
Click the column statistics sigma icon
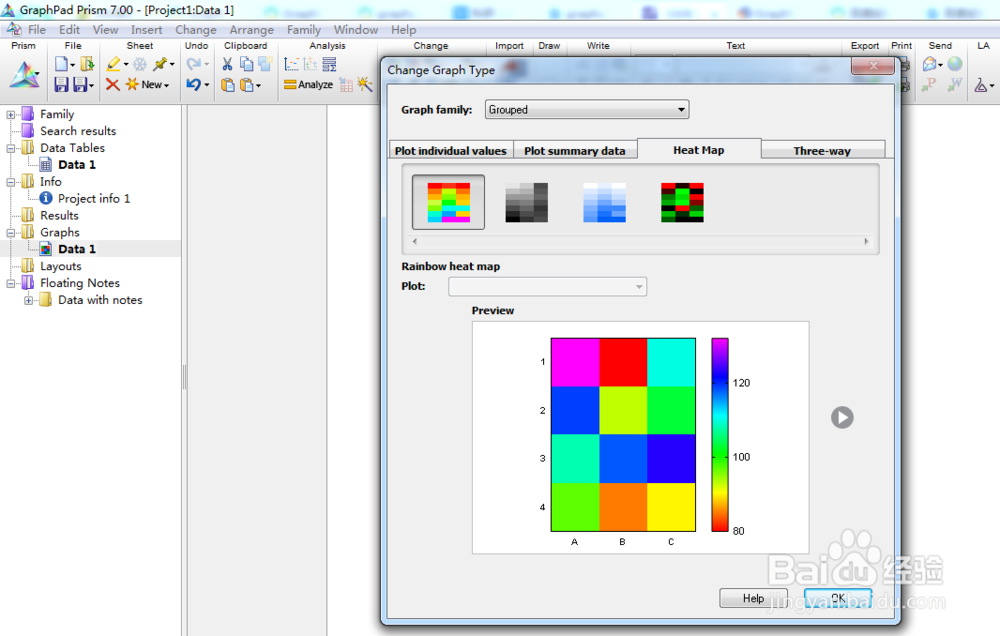click(329, 64)
